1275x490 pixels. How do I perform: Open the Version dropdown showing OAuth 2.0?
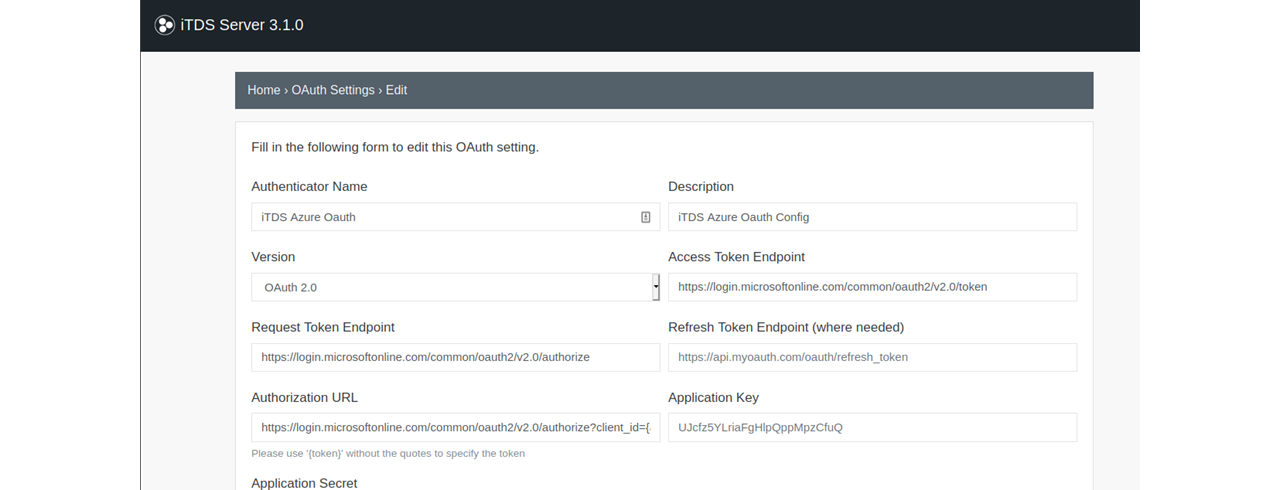point(456,287)
